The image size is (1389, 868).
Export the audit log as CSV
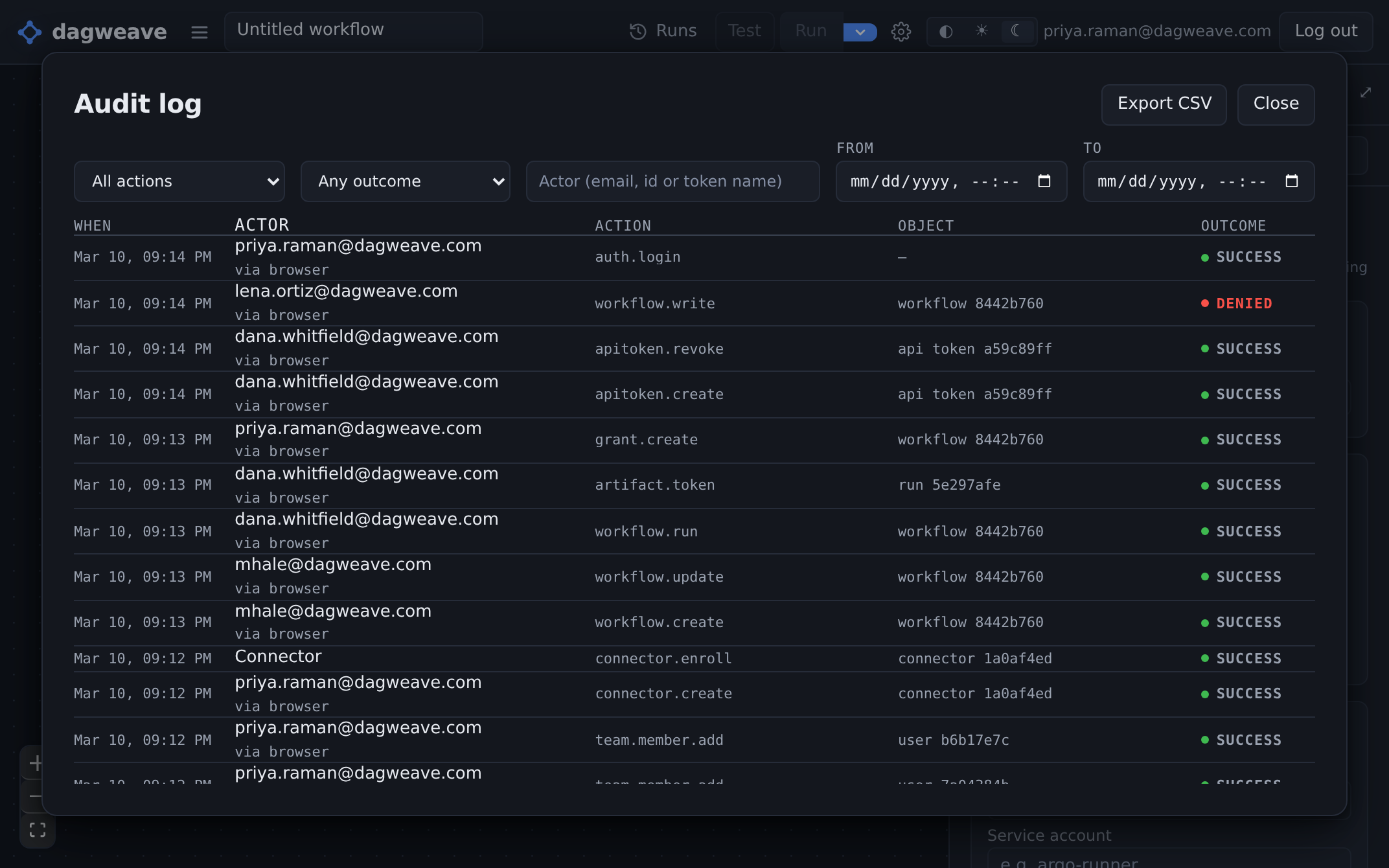[x=1164, y=104]
